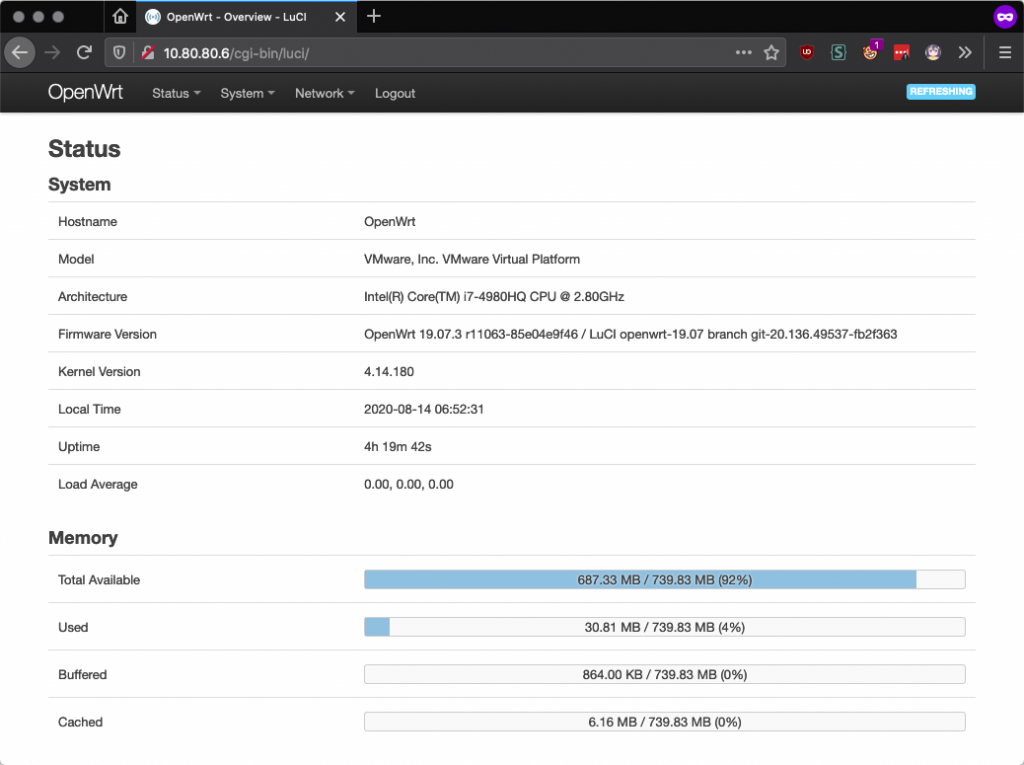Bookmark this page with the star icon
The height and width of the screenshot is (765, 1024).
coord(771,53)
